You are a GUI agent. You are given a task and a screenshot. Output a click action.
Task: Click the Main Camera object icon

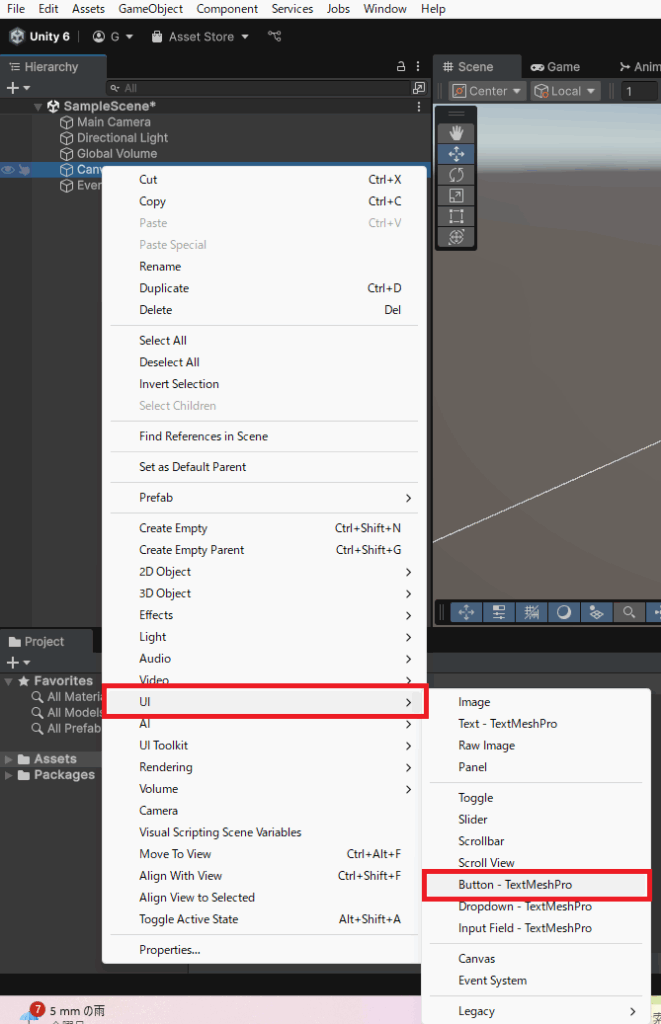(x=67, y=122)
